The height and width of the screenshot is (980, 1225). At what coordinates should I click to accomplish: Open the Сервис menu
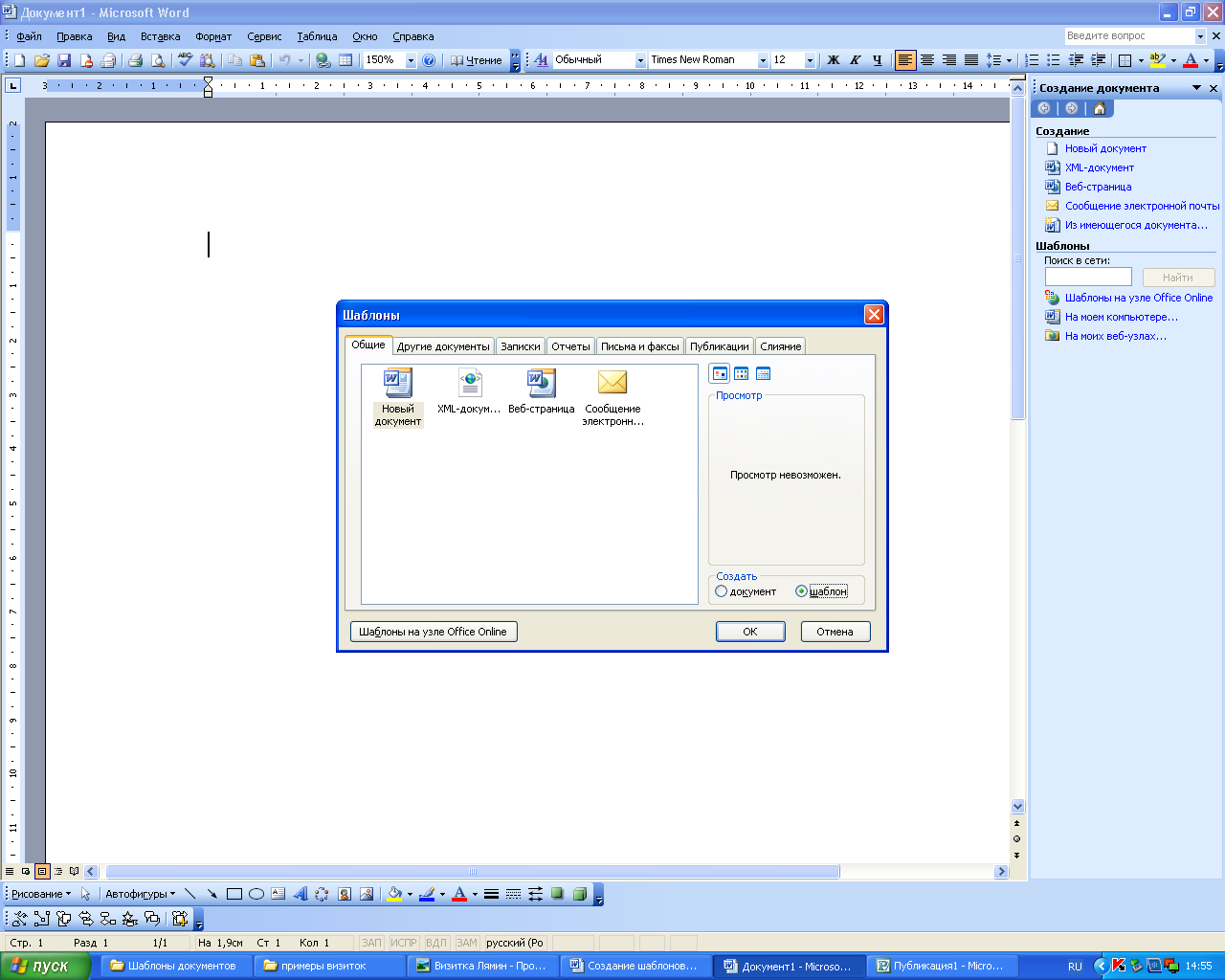[264, 36]
